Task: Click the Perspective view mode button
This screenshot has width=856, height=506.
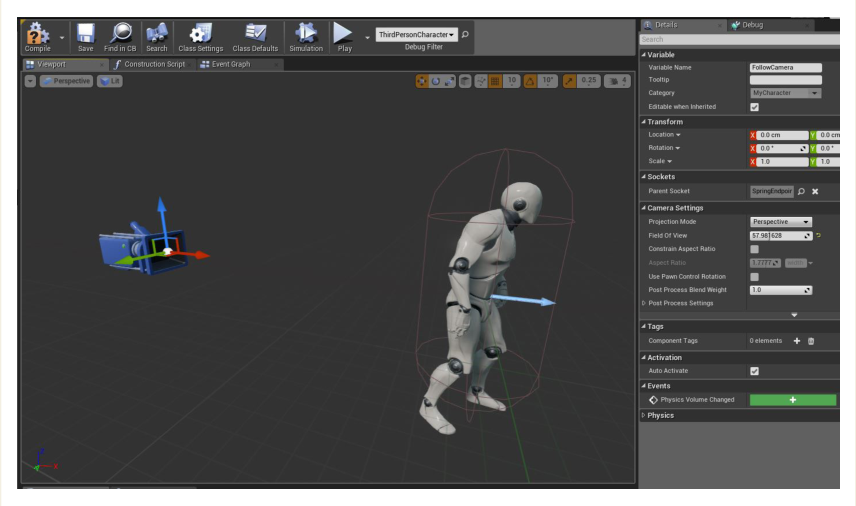Action: (x=66, y=81)
